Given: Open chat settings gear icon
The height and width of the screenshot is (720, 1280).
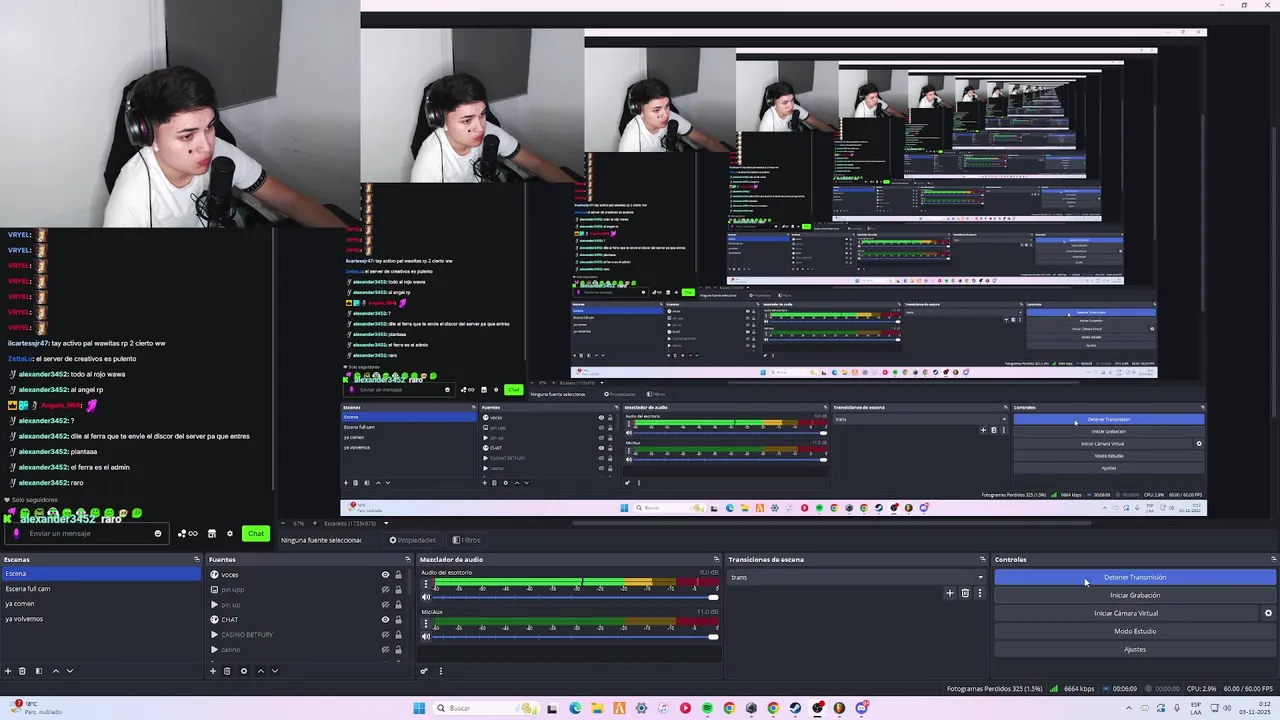Looking at the screenshot, I should coord(229,533).
